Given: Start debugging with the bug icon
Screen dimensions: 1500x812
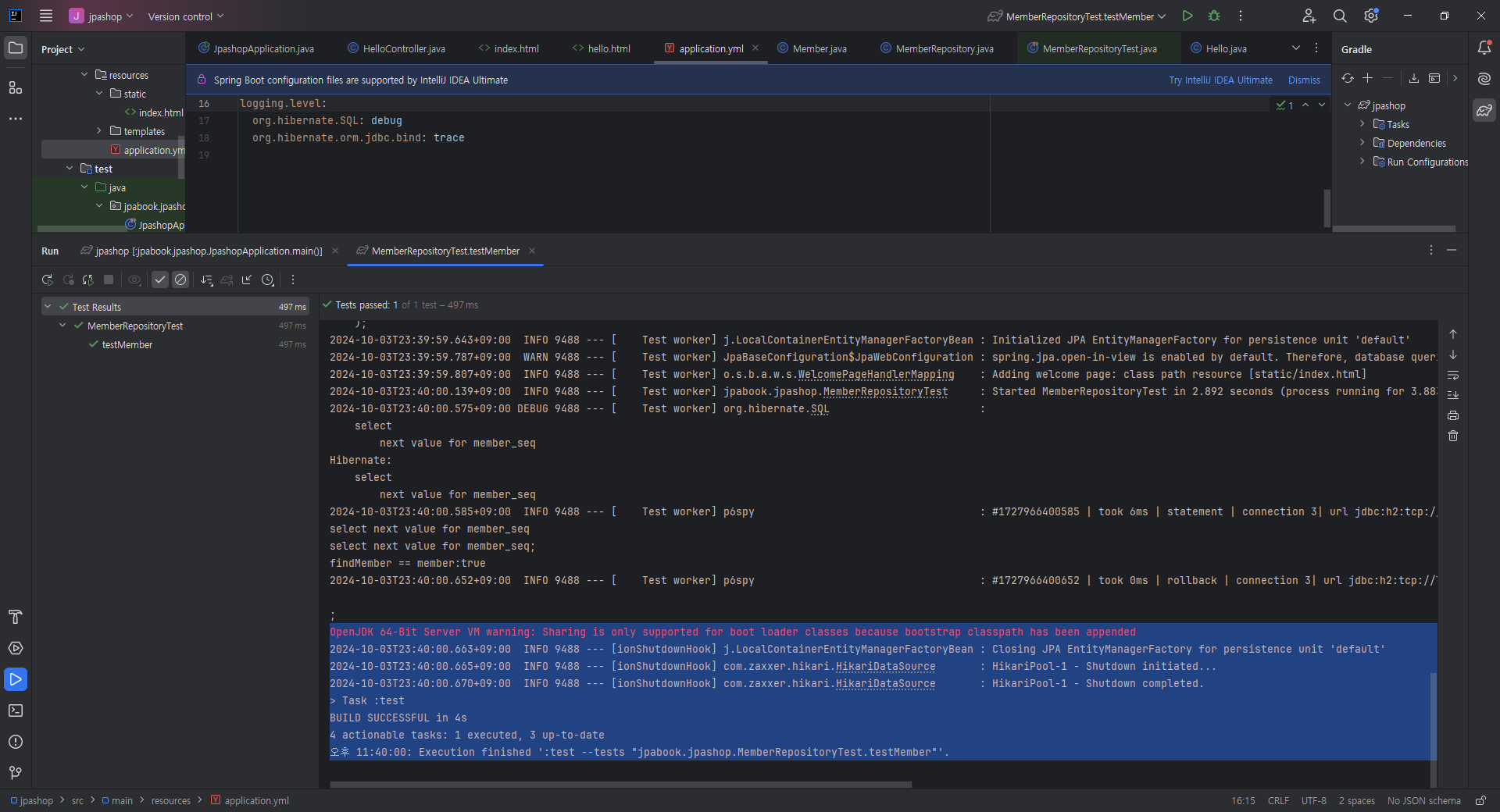Looking at the screenshot, I should point(1214,16).
